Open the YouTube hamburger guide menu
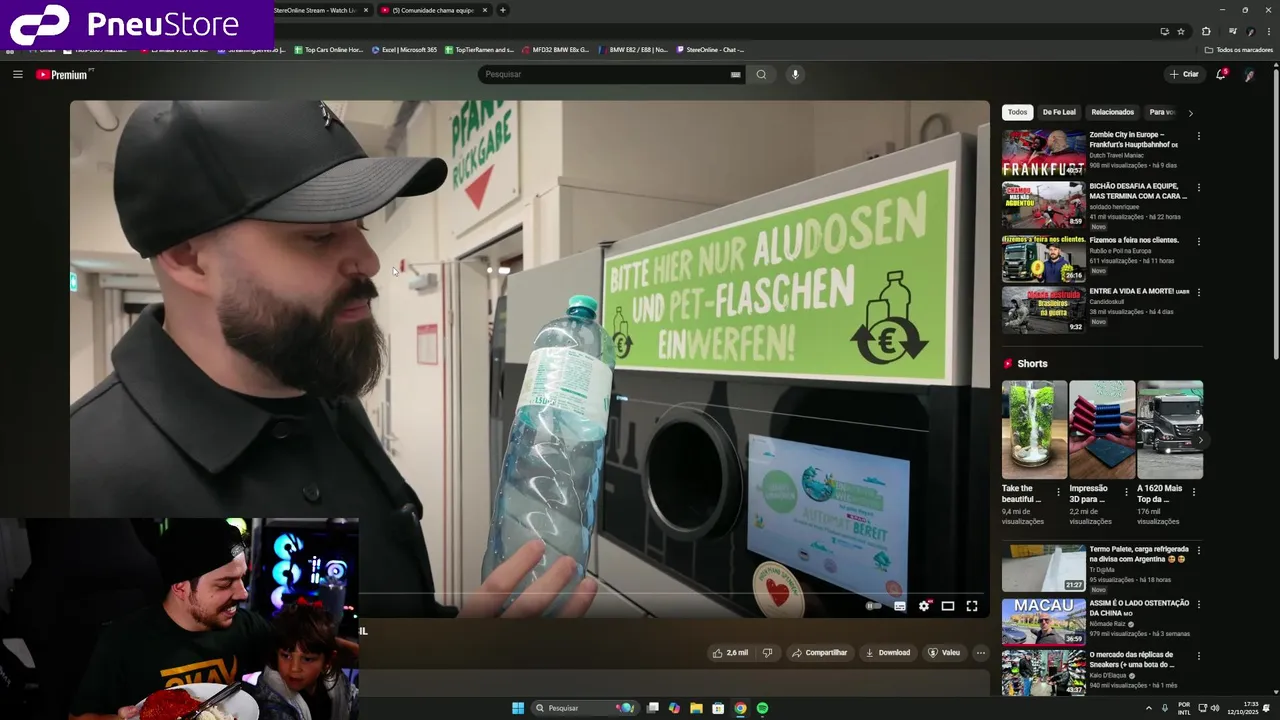 (x=17, y=74)
